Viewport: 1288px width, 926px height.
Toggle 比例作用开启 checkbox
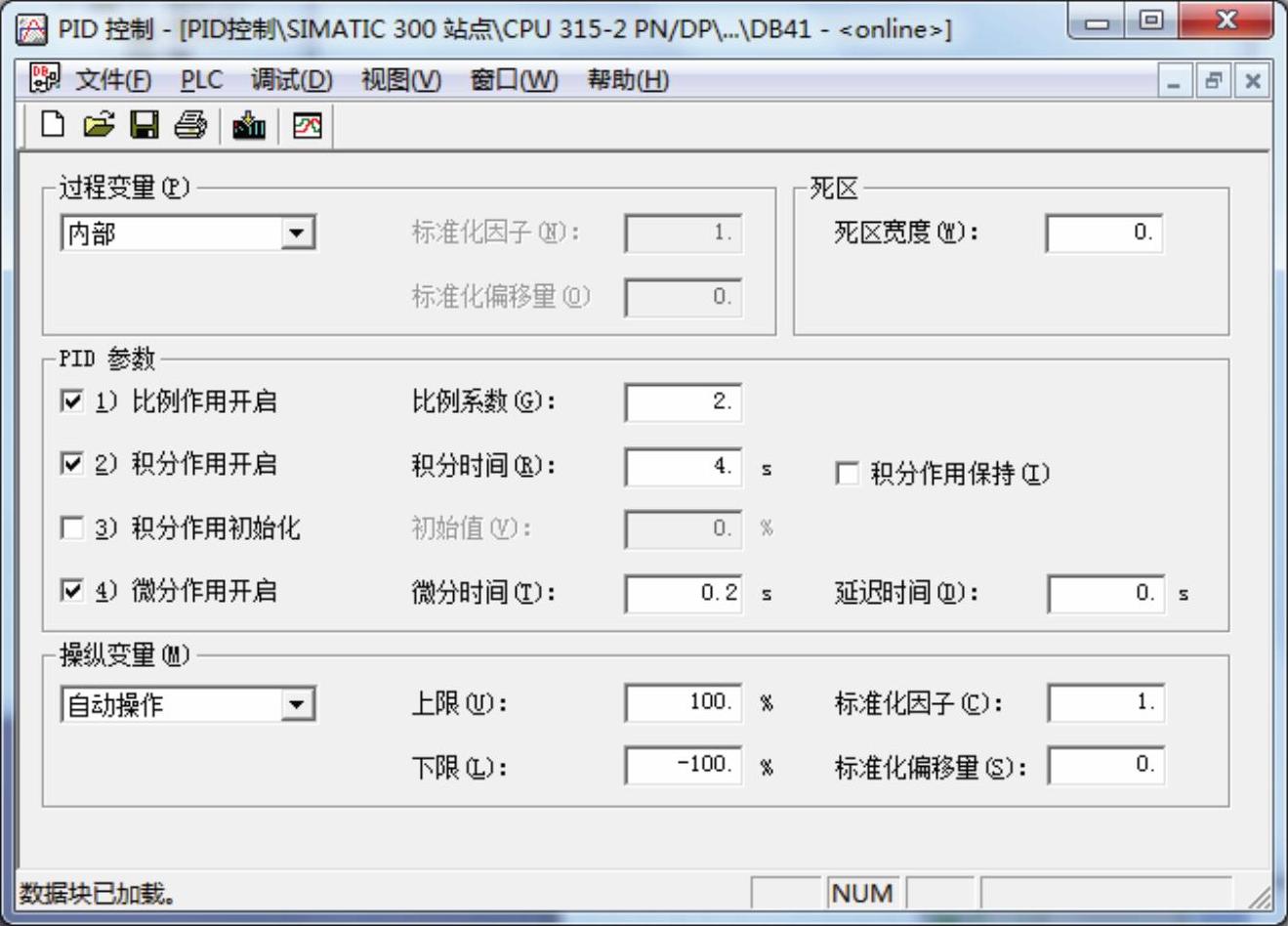coord(72,400)
